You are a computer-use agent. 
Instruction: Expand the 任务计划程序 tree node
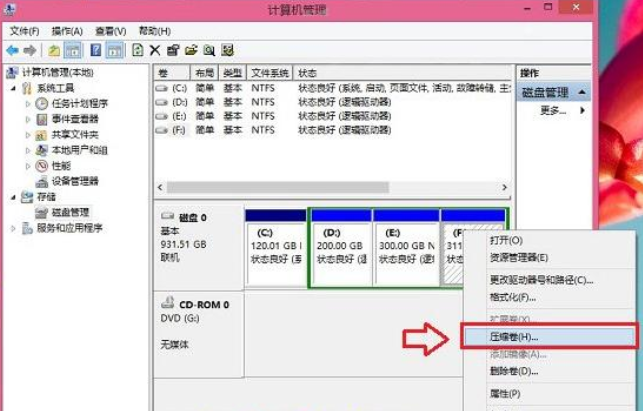(28, 103)
